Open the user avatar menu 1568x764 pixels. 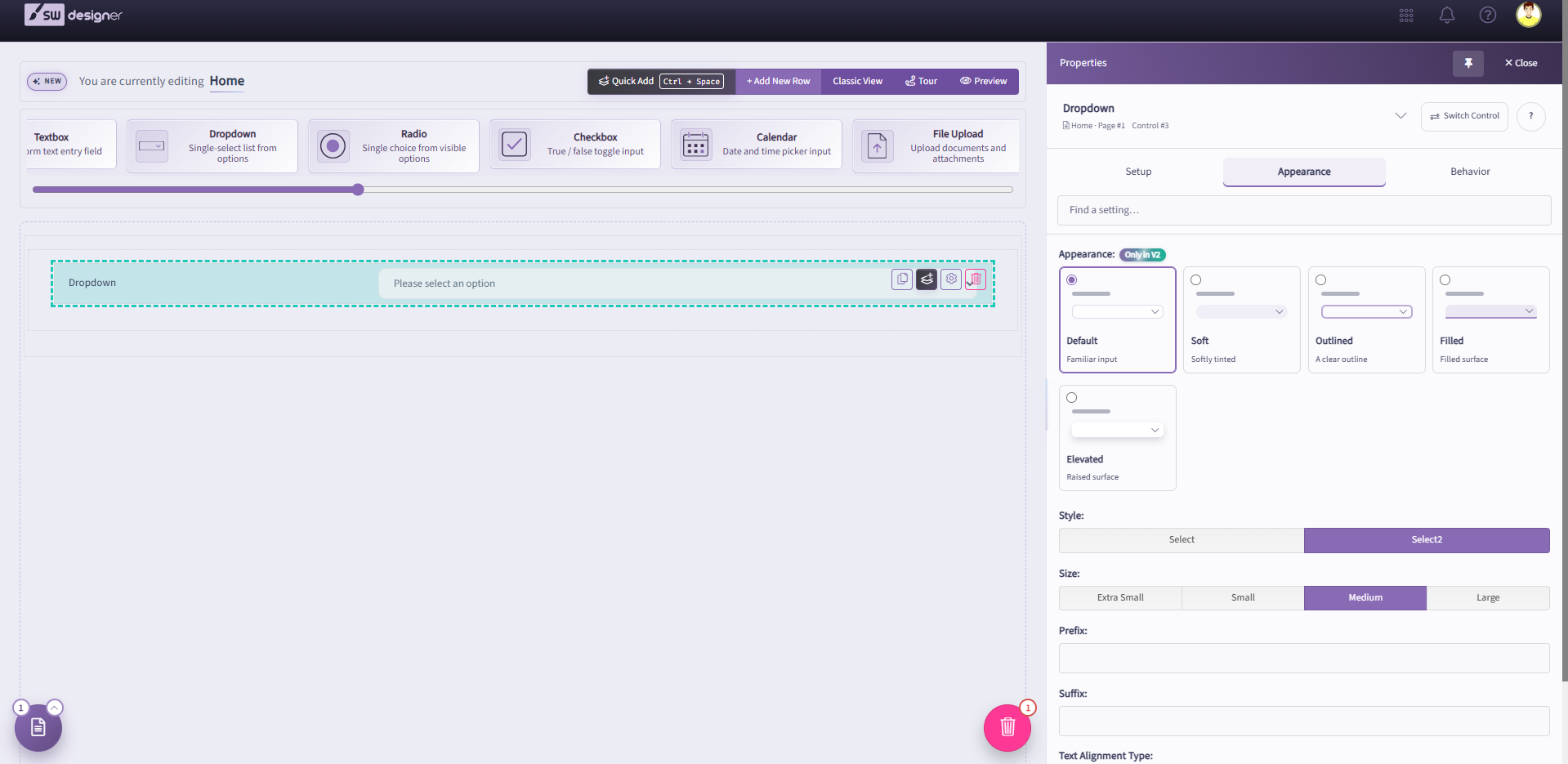pyautogui.click(x=1529, y=15)
